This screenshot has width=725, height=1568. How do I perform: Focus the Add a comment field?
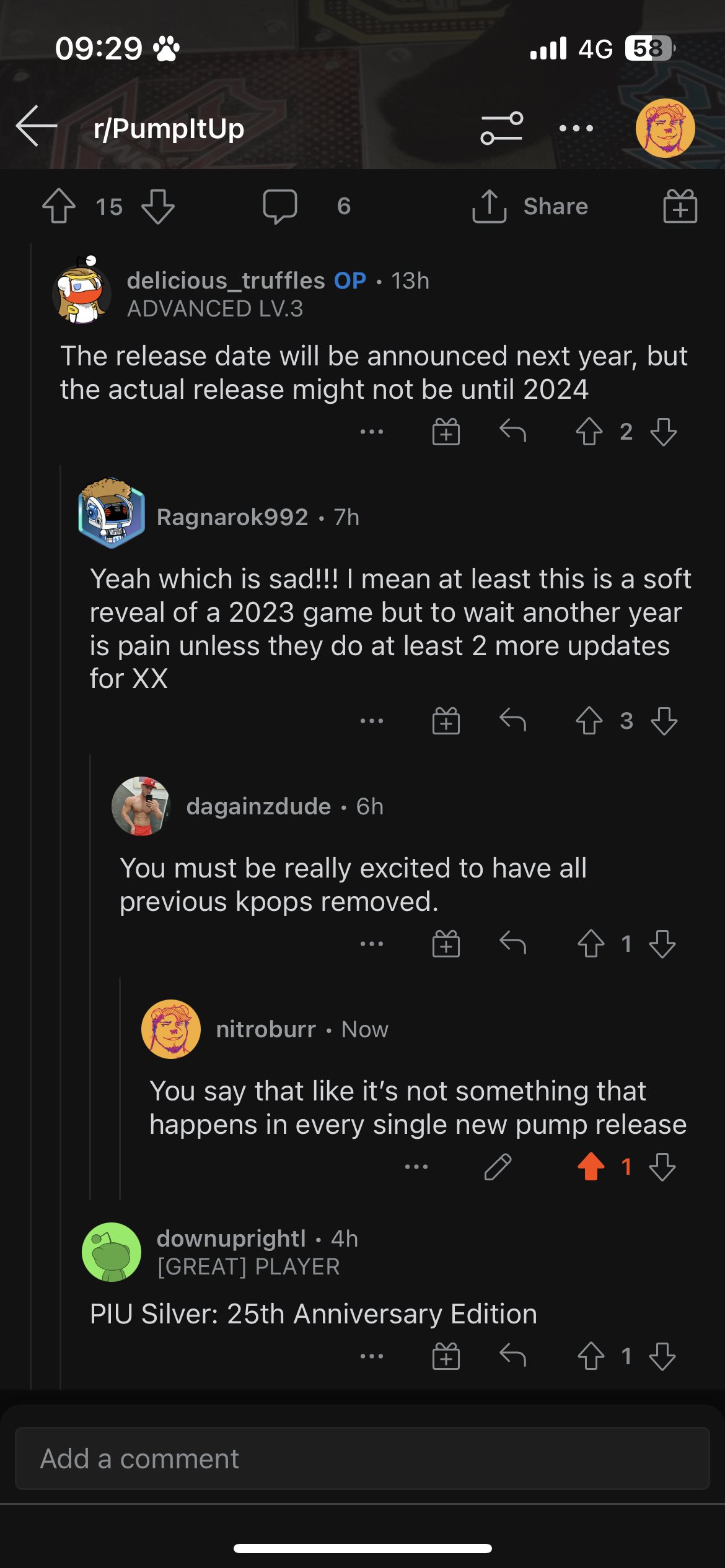coord(362,1458)
